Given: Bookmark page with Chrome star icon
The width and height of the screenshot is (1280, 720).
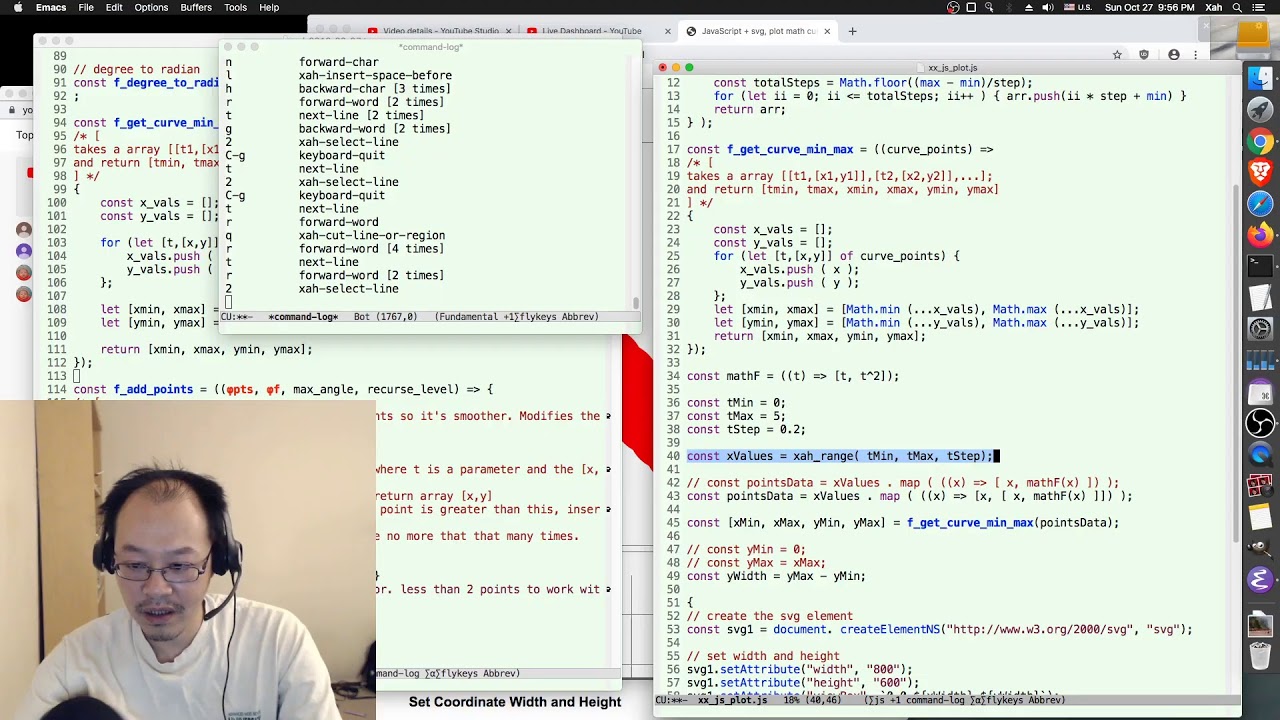Looking at the screenshot, I should 1117,54.
